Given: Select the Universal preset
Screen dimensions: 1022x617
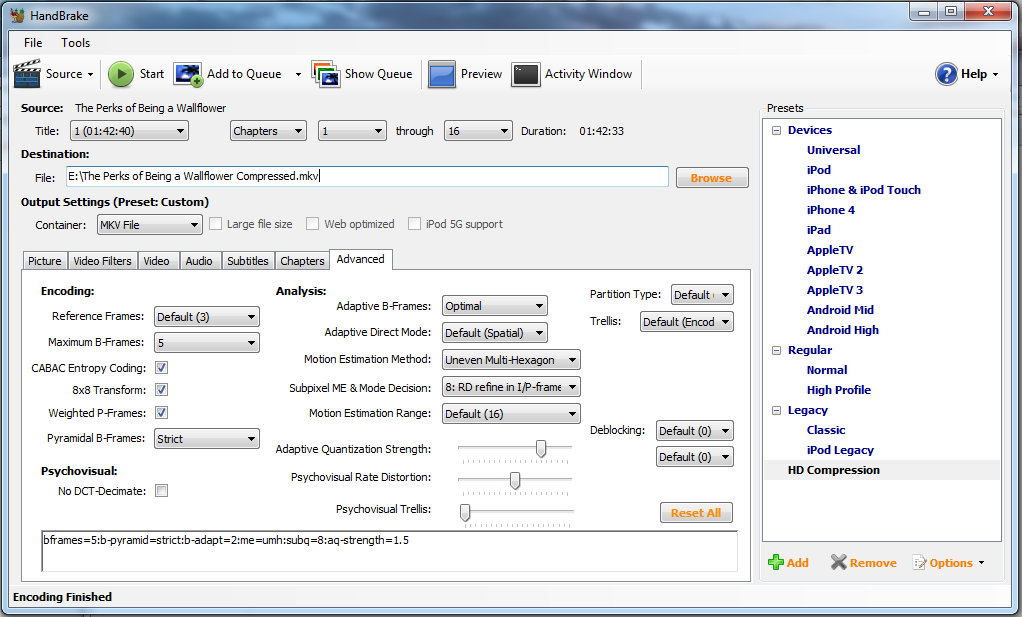Looking at the screenshot, I should click(833, 150).
